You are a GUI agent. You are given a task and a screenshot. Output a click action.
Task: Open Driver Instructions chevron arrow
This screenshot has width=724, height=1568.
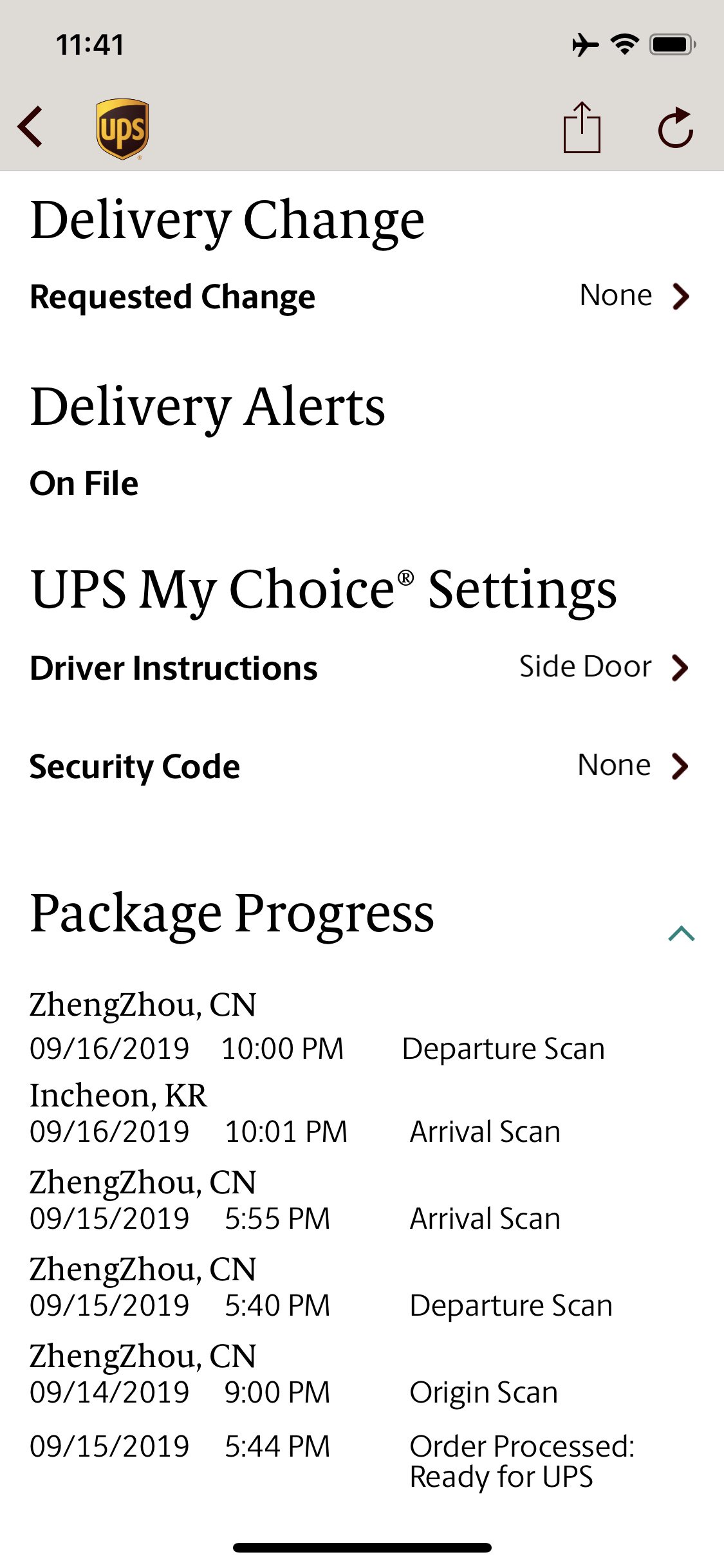pyautogui.click(x=680, y=667)
